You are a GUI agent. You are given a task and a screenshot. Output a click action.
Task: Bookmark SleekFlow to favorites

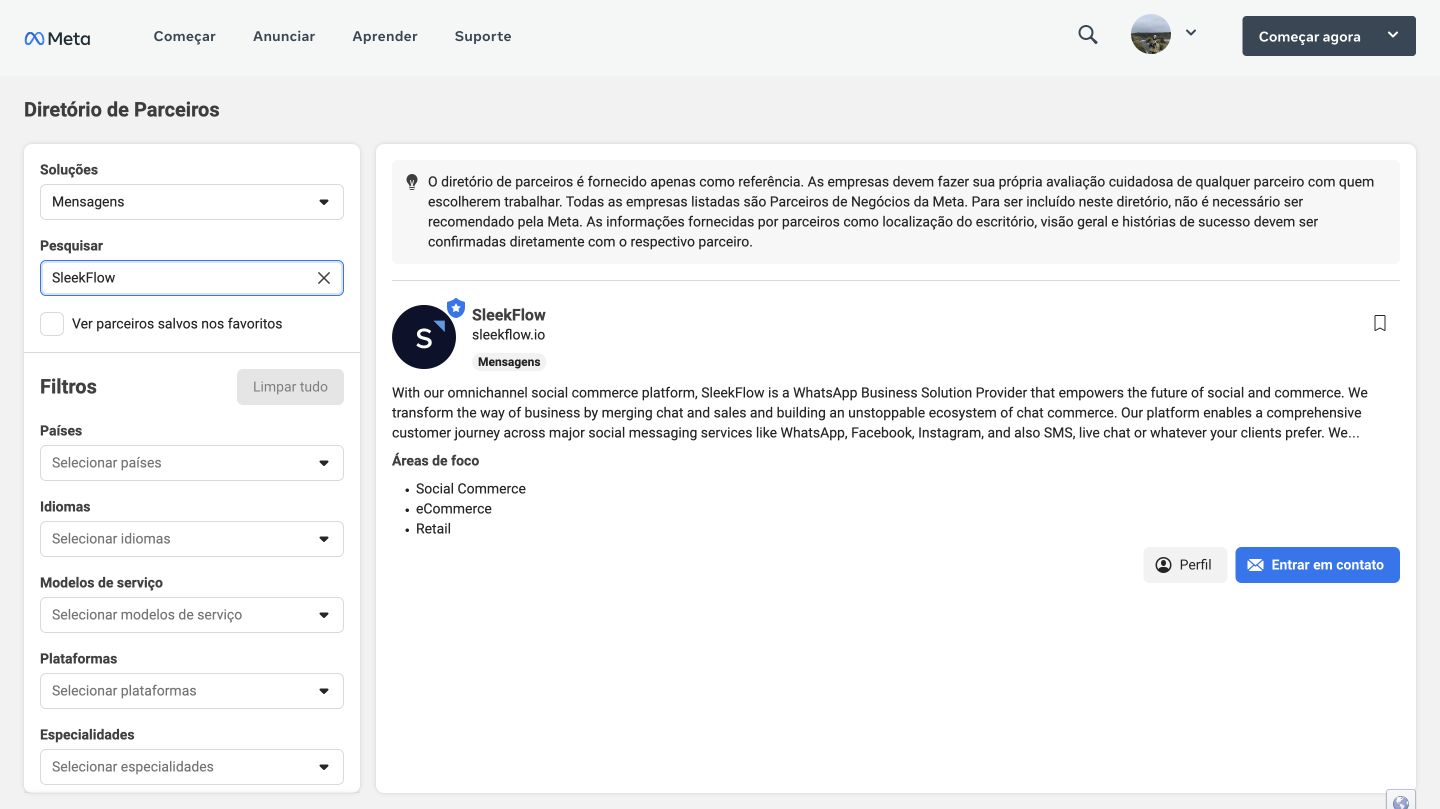click(x=1380, y=323)
